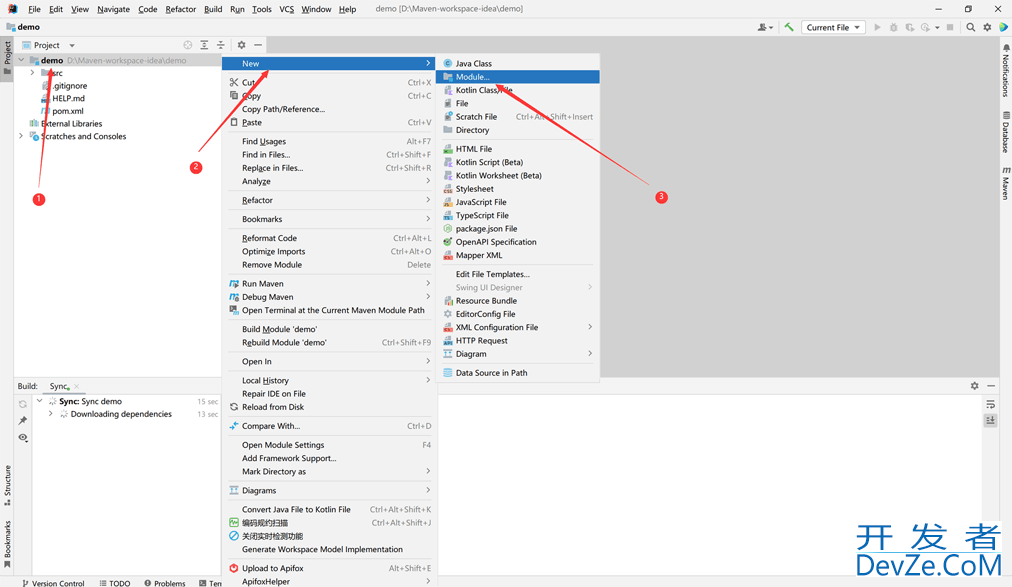Viewport: 1012px width, 587px height.
Task: Open the Problems tool tab
Action: point(165,583)
